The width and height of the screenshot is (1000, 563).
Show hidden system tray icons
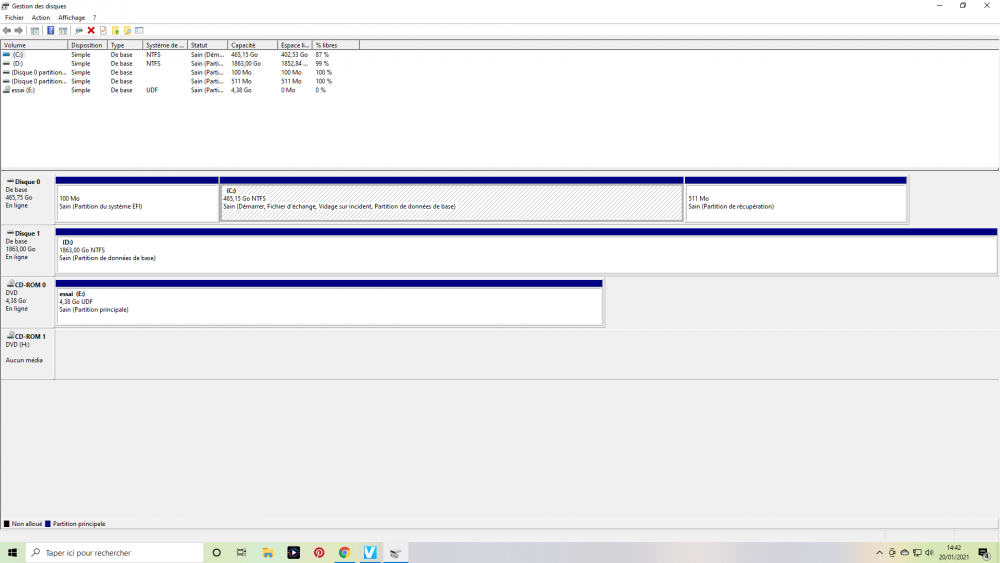(879, 553)
